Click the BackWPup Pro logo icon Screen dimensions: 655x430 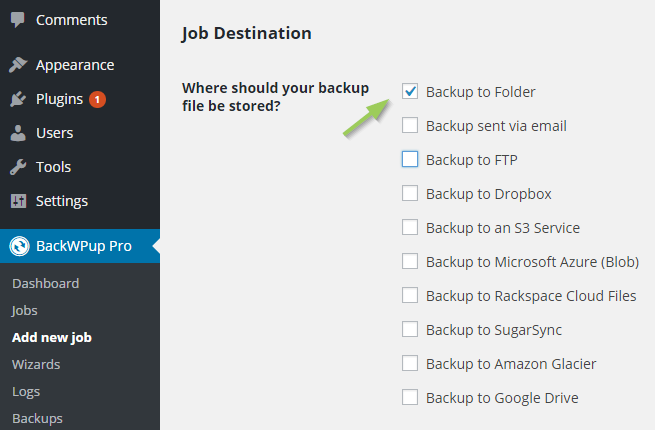tap(20, 246)
